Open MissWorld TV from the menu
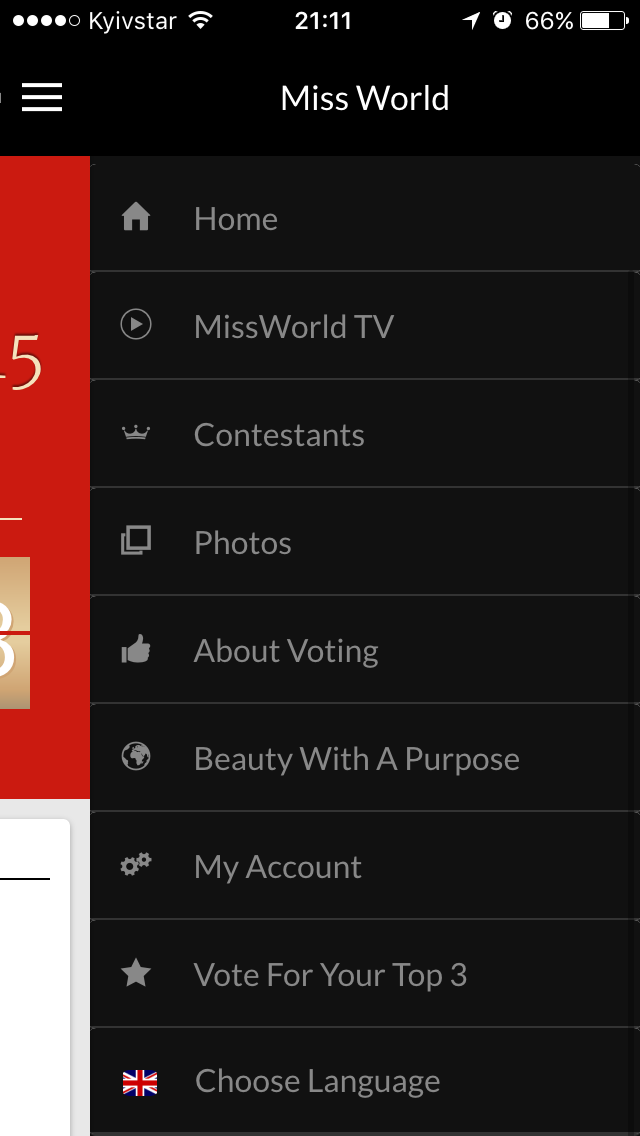The height and width of the screenshot is (1136, 640). pos(365,325)
